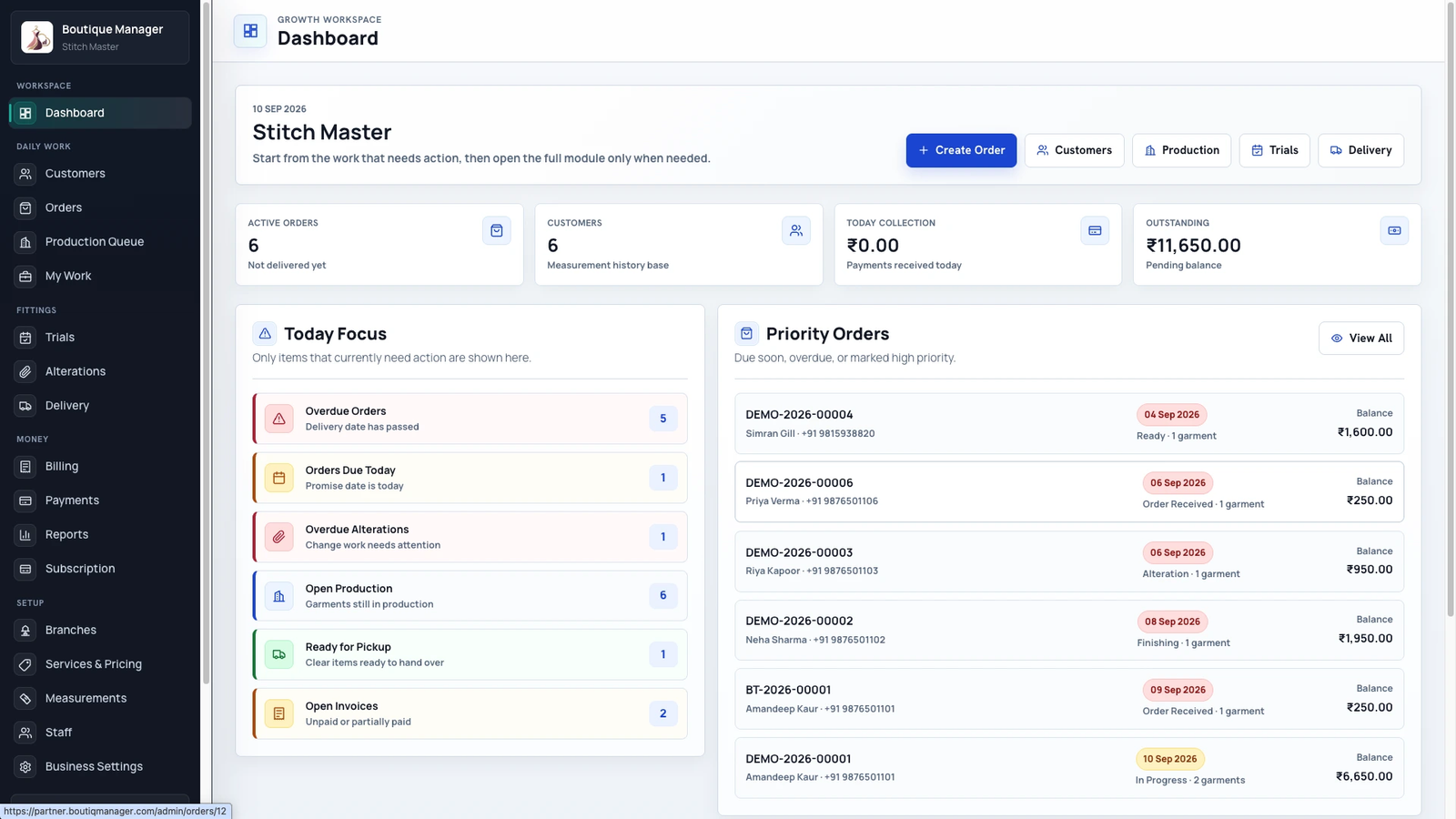The width and height of the screenshot is (1456, 819).
Task: Click the Active Orders card bag icon
Action: tap(497, 231)
